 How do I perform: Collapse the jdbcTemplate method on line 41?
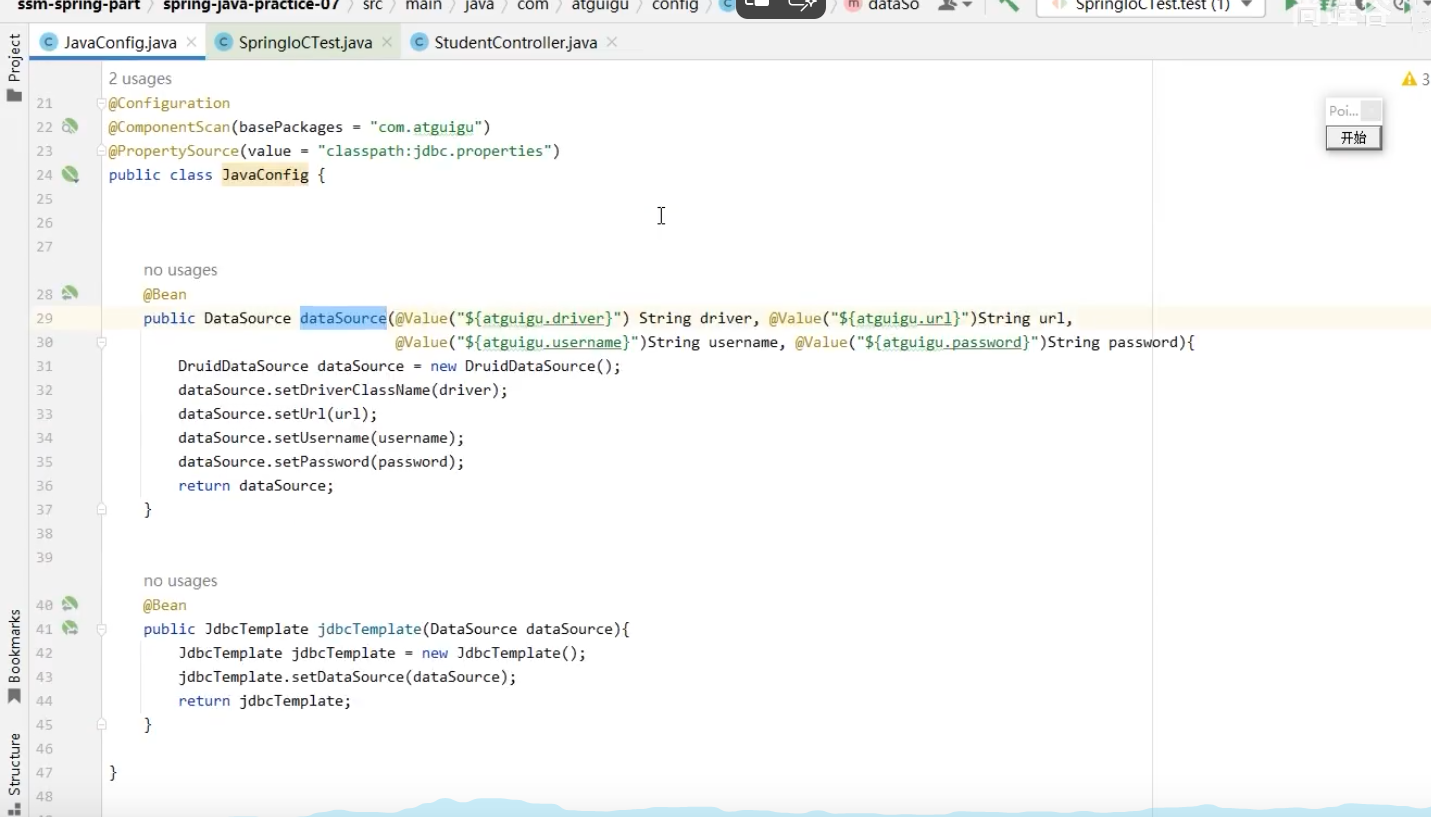[x=101, y=629]
